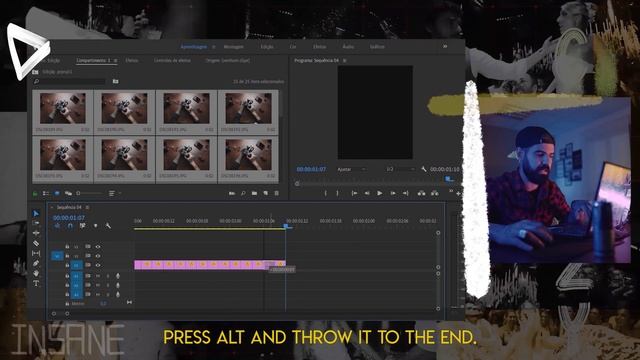Open the 1/2 playback resolution dropdown
Image resolution: width=640 pixels, height=360 pixels.
click(400, 169)
